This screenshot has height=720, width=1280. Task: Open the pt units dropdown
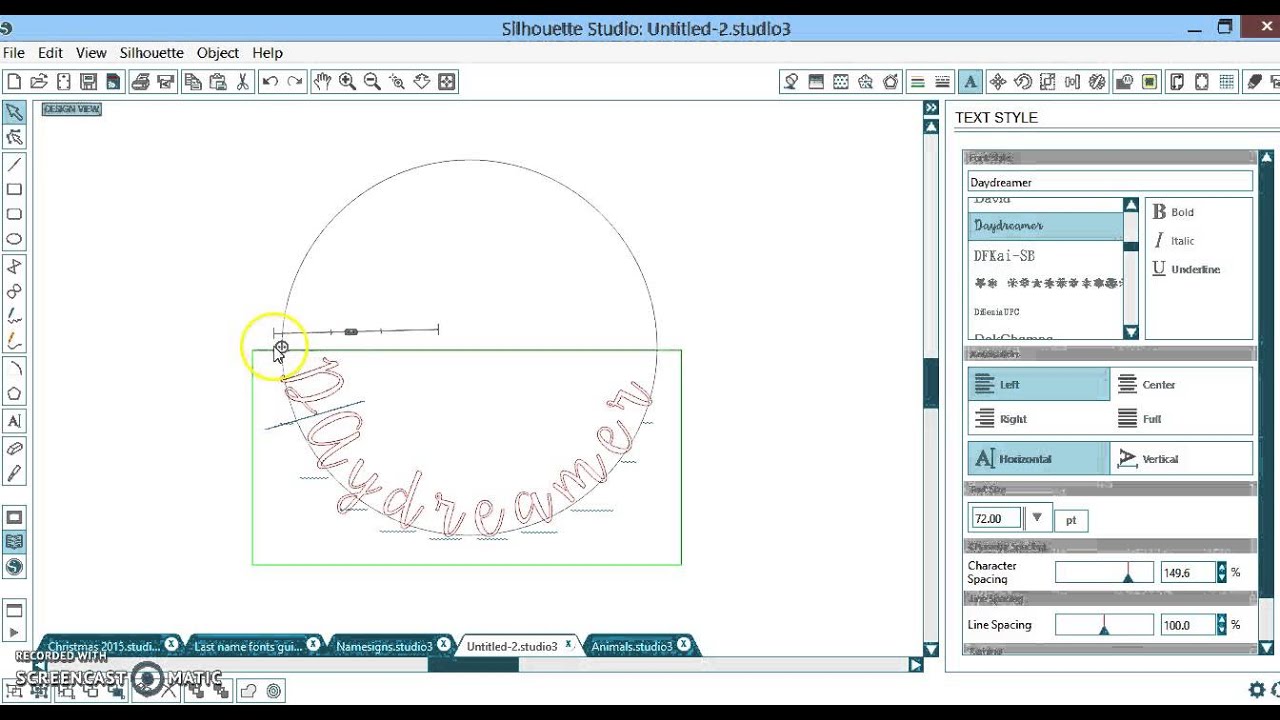[1071, 520]
